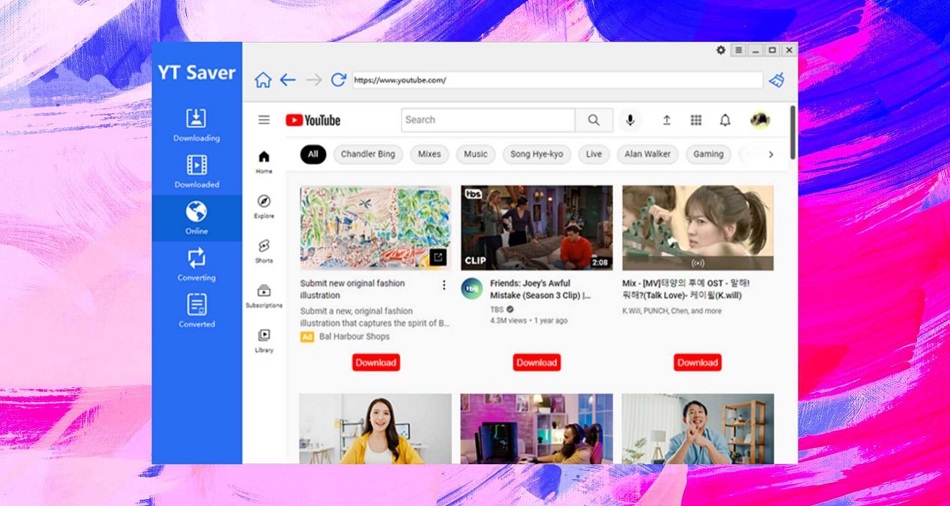Open the Friends clip thumbnail
Image resolution: width=950 pixels, height=506 pixels.
click(537, 228)
